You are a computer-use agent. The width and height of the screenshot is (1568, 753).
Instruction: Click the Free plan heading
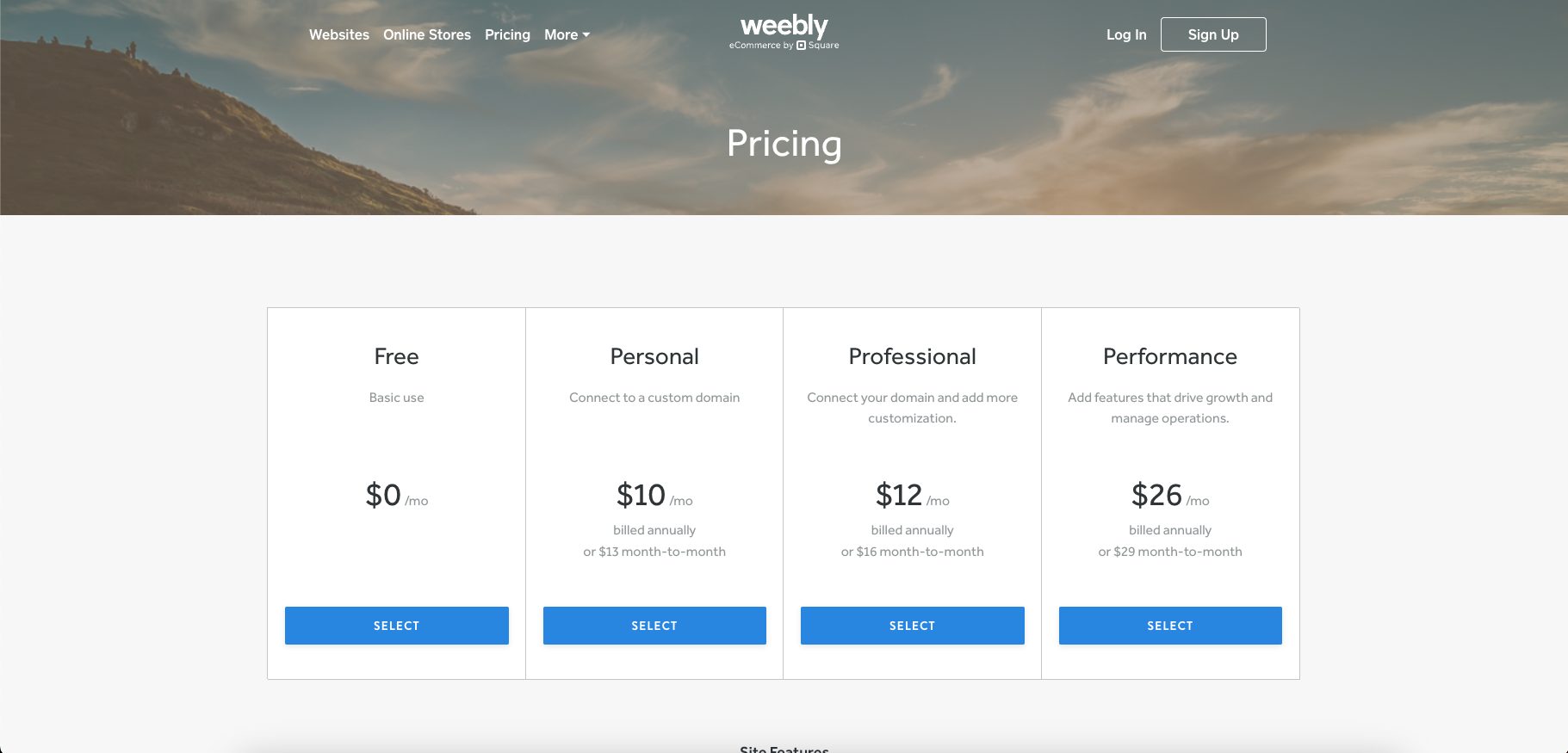point(396,355)
